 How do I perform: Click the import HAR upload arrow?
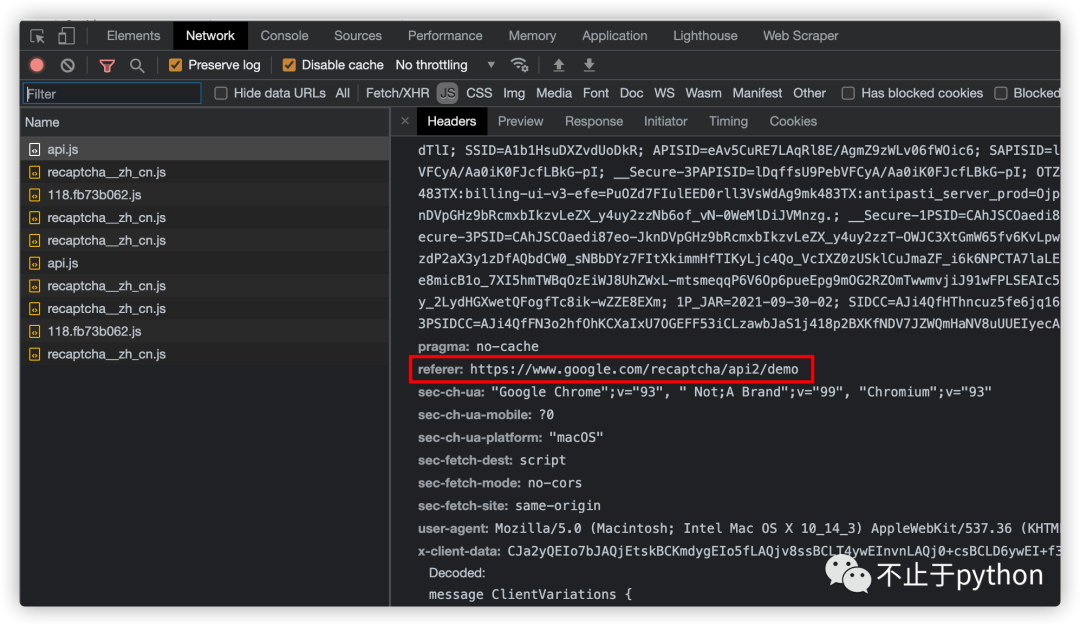click(559, 65)
